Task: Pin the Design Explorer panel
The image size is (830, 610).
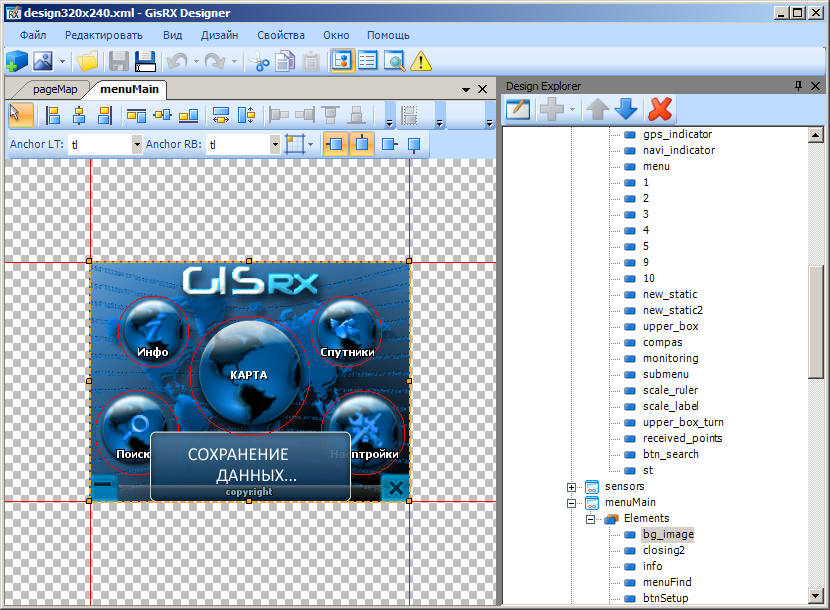Action: 798,86
